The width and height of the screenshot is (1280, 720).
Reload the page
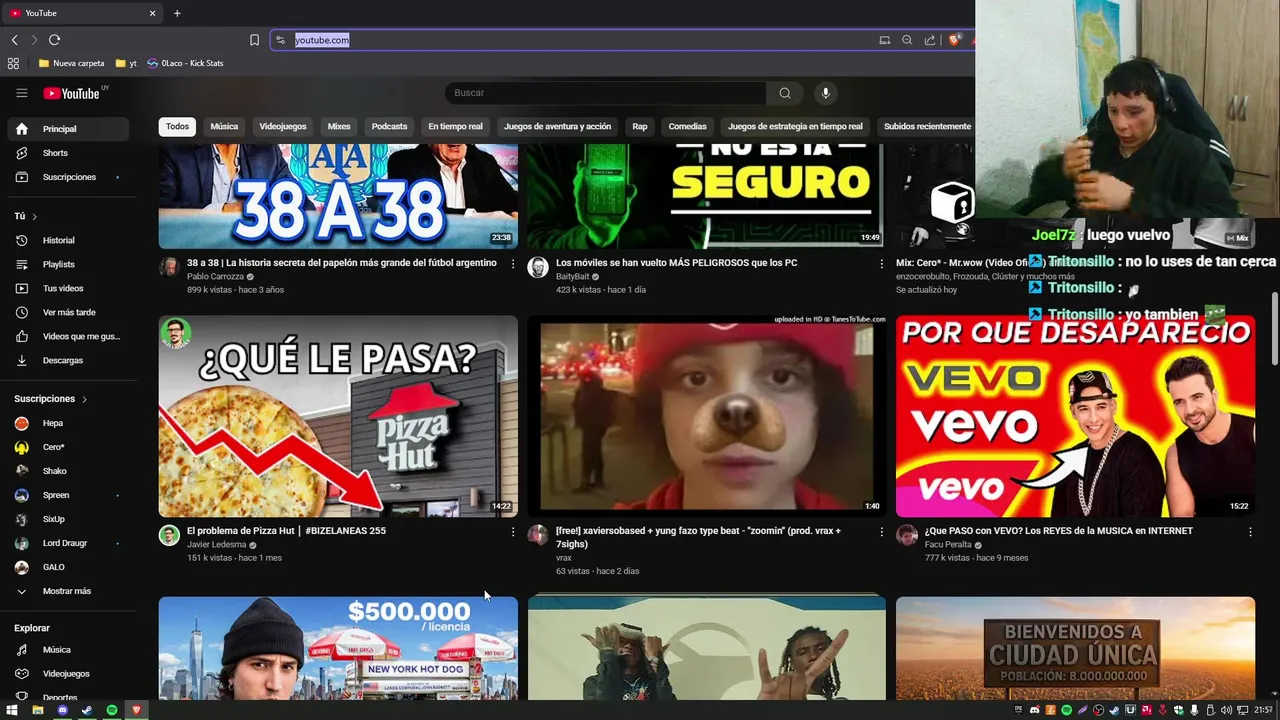click(54, 40)
